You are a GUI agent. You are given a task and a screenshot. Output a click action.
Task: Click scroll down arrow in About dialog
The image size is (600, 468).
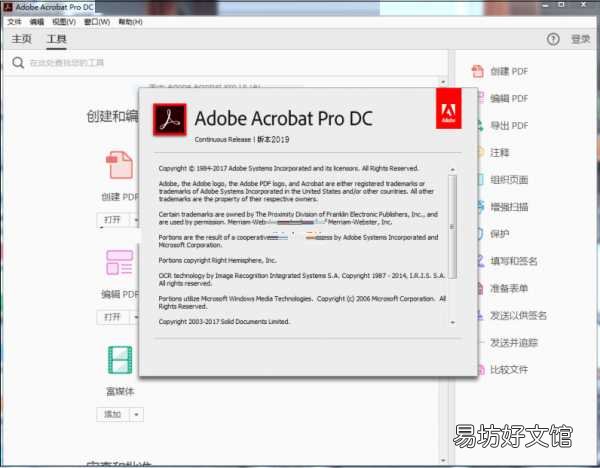point(452,322)
